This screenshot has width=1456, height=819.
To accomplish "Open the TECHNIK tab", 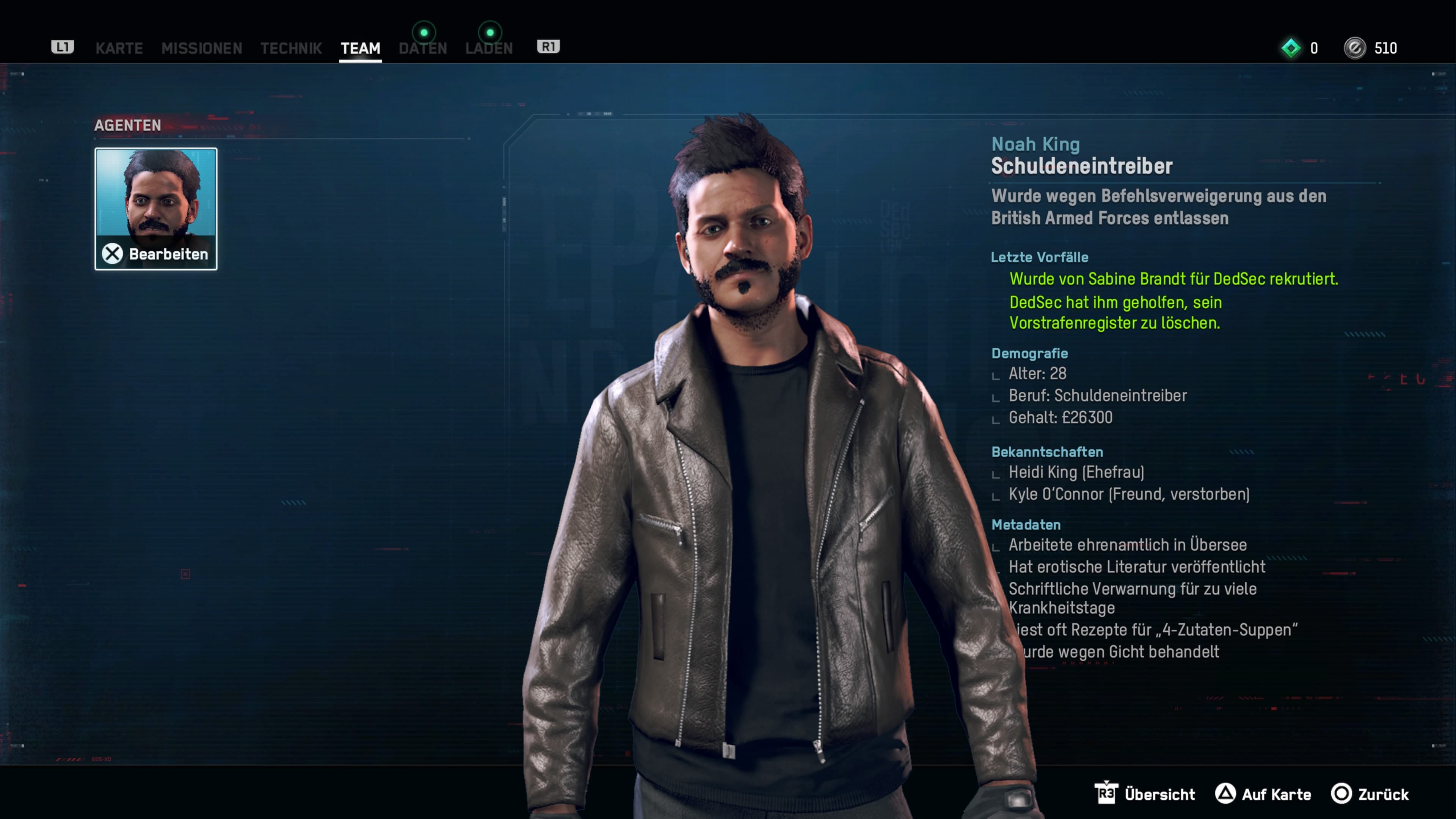I will pyautogui.click(x=291, y=49).
